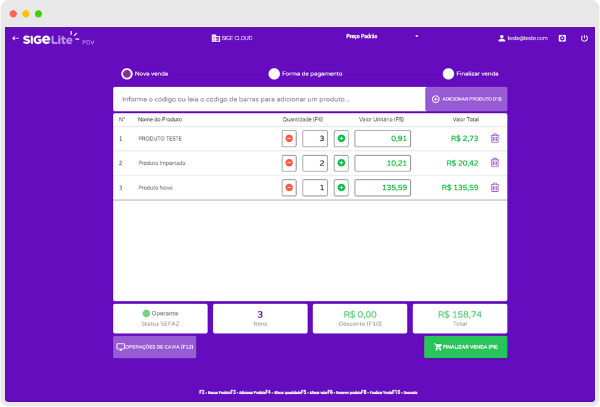Click the power logout icon

(584, 38)
